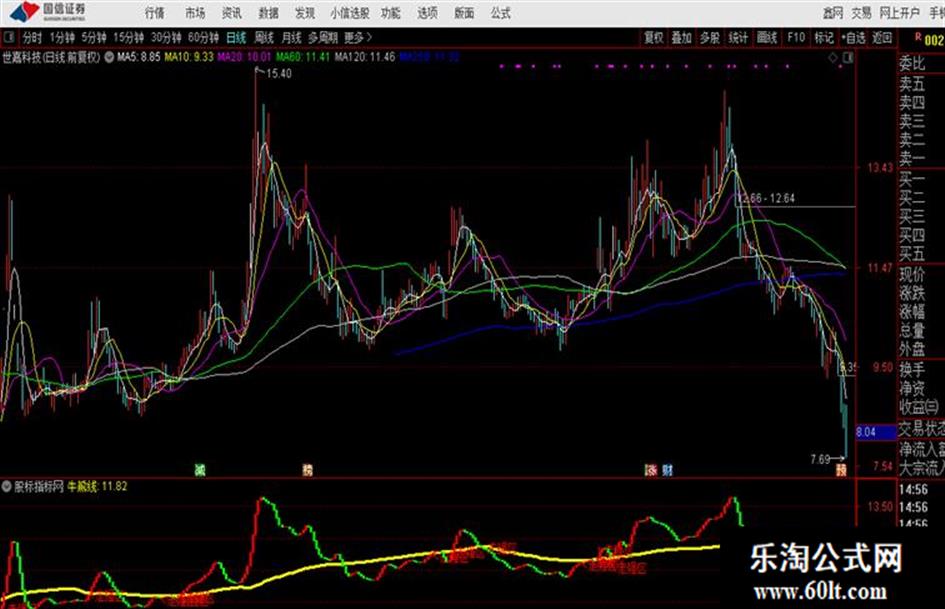Click the 国信证券 logo

[x=49, y=11]
